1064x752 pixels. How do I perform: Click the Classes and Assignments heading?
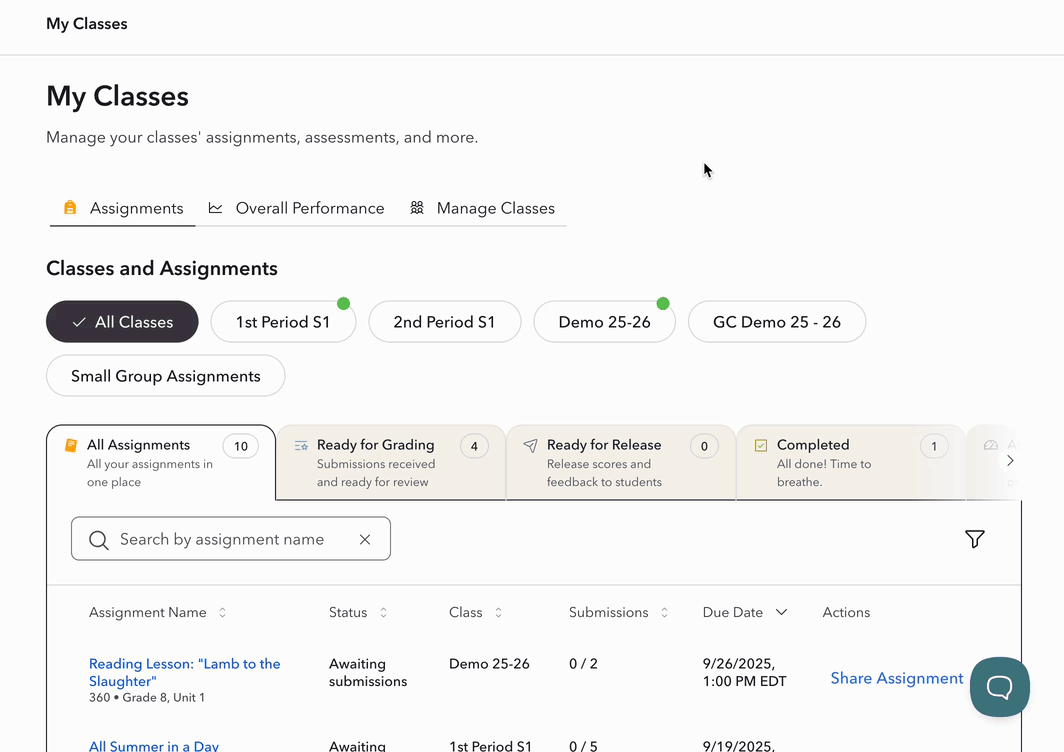162,269
